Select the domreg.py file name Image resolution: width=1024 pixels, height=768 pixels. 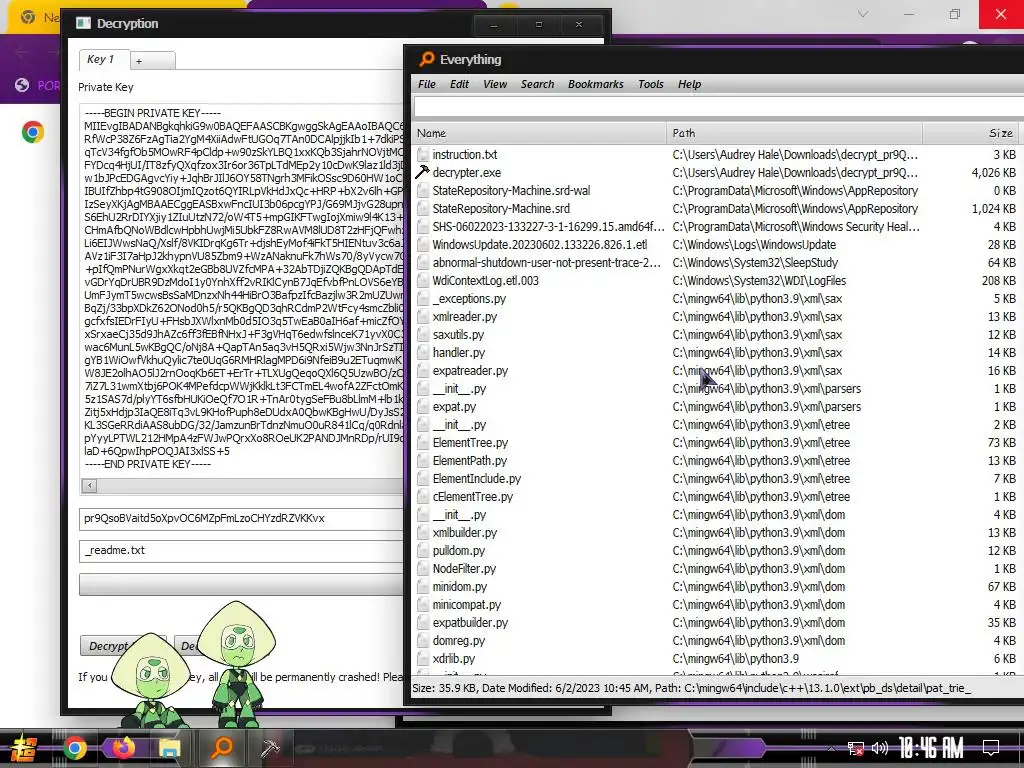(x=458, y=641)
